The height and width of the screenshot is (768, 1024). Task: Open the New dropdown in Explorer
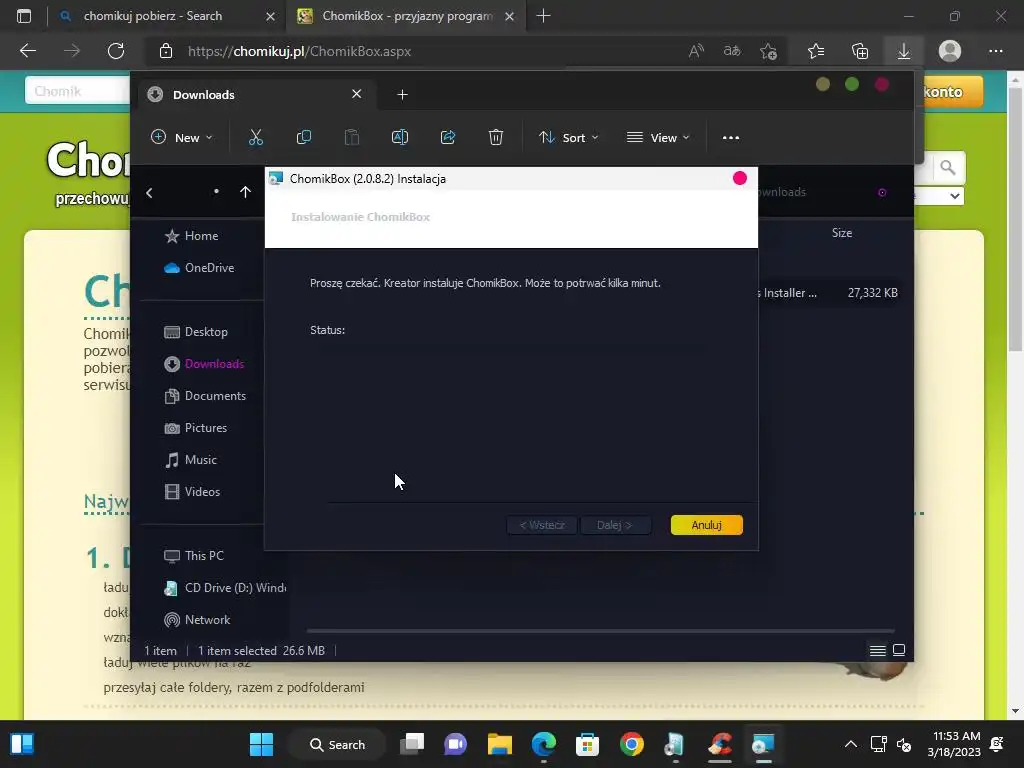(x=182, y=137)
